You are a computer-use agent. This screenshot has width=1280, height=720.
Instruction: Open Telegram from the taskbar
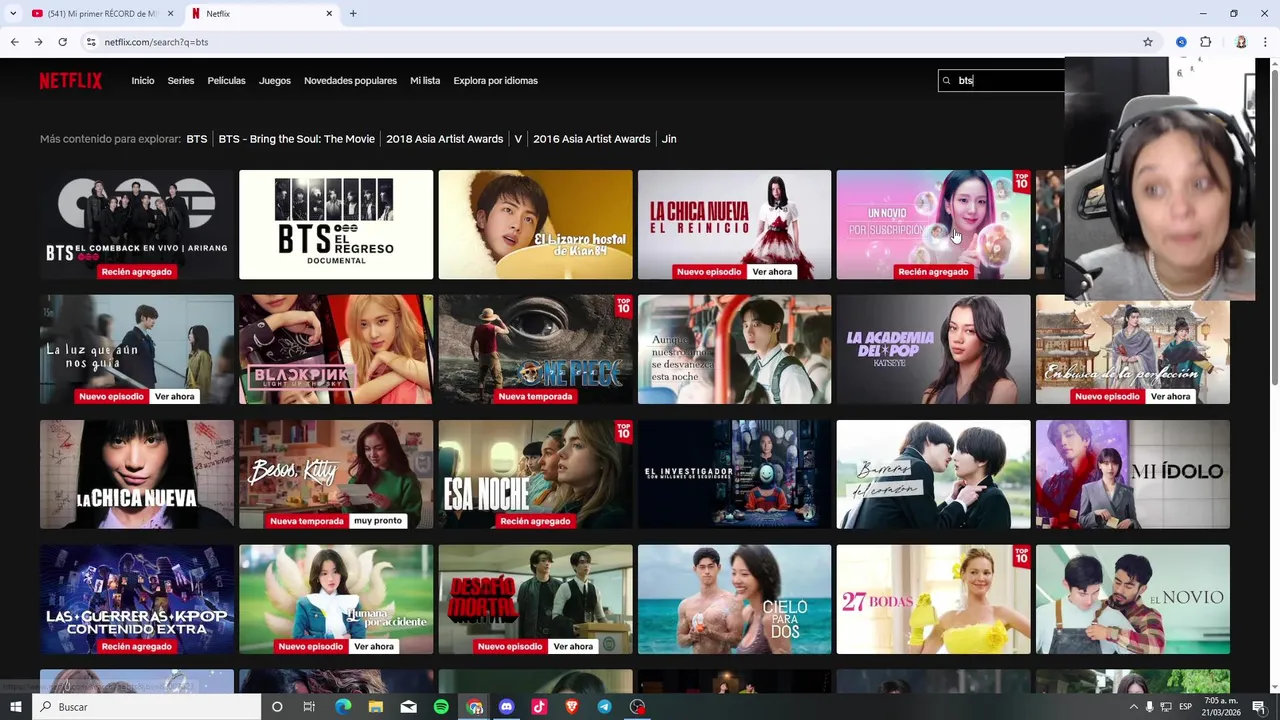(604, 707)
